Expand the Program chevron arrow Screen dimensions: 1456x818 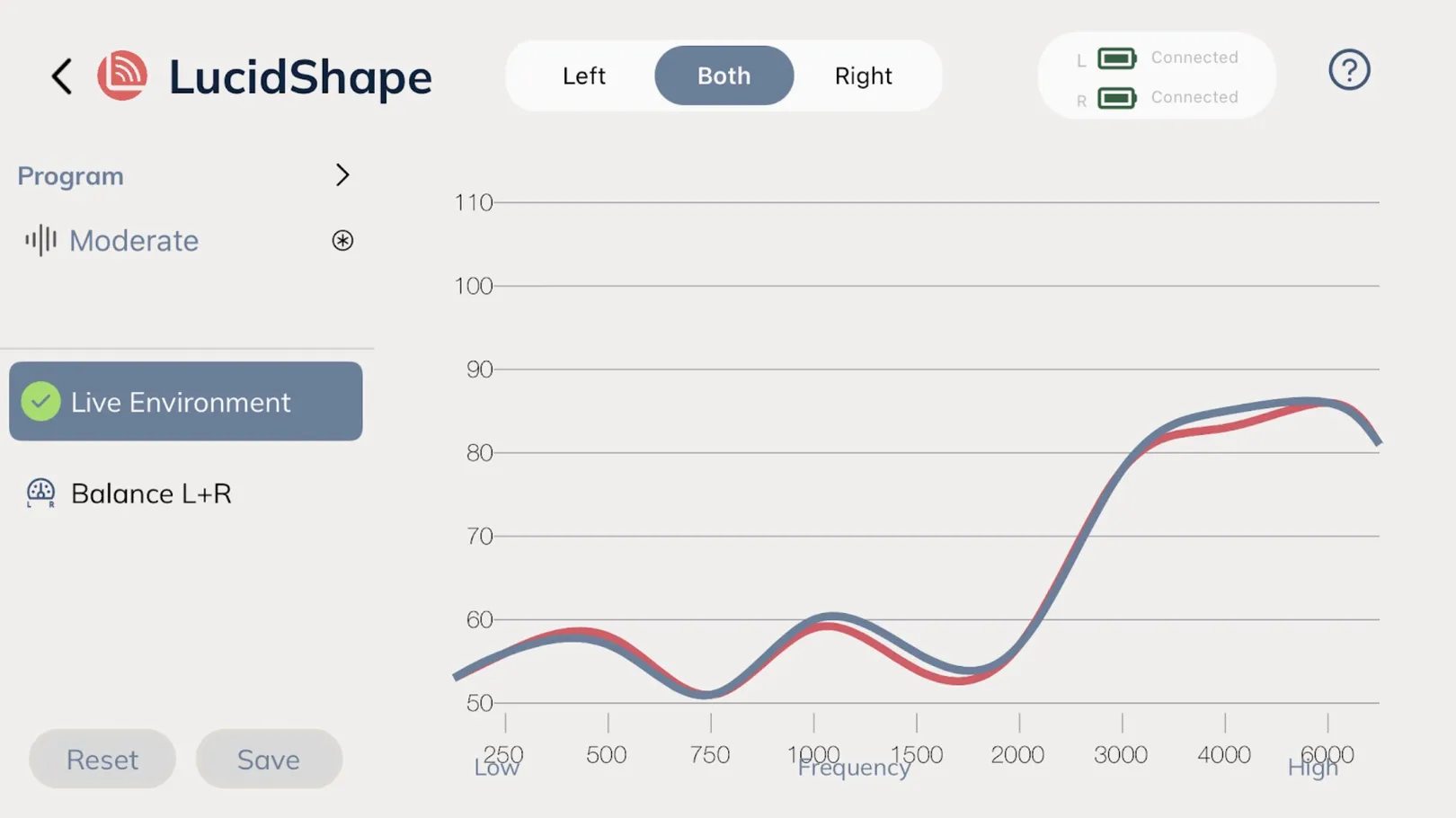tap(342, 175)
